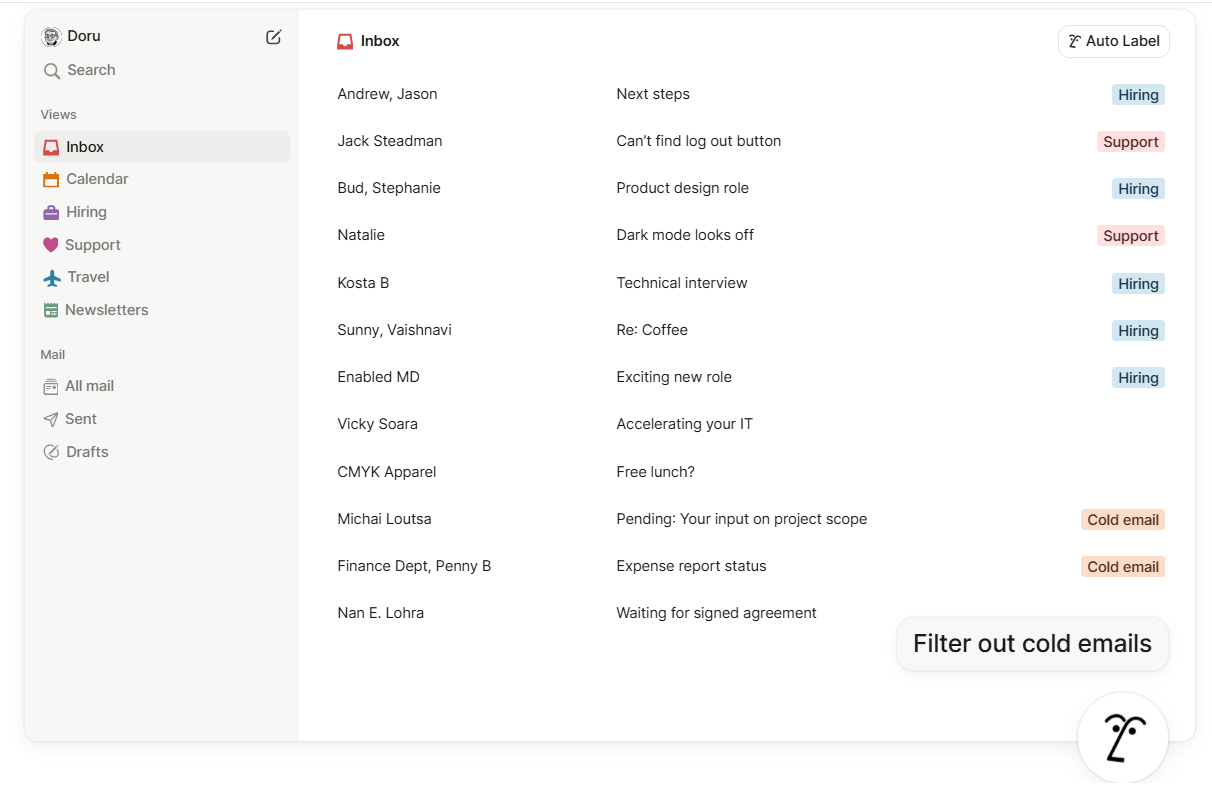Click the airplane icon beside Travel
This screenshot has width=1212, height=791.
[51, 277]
